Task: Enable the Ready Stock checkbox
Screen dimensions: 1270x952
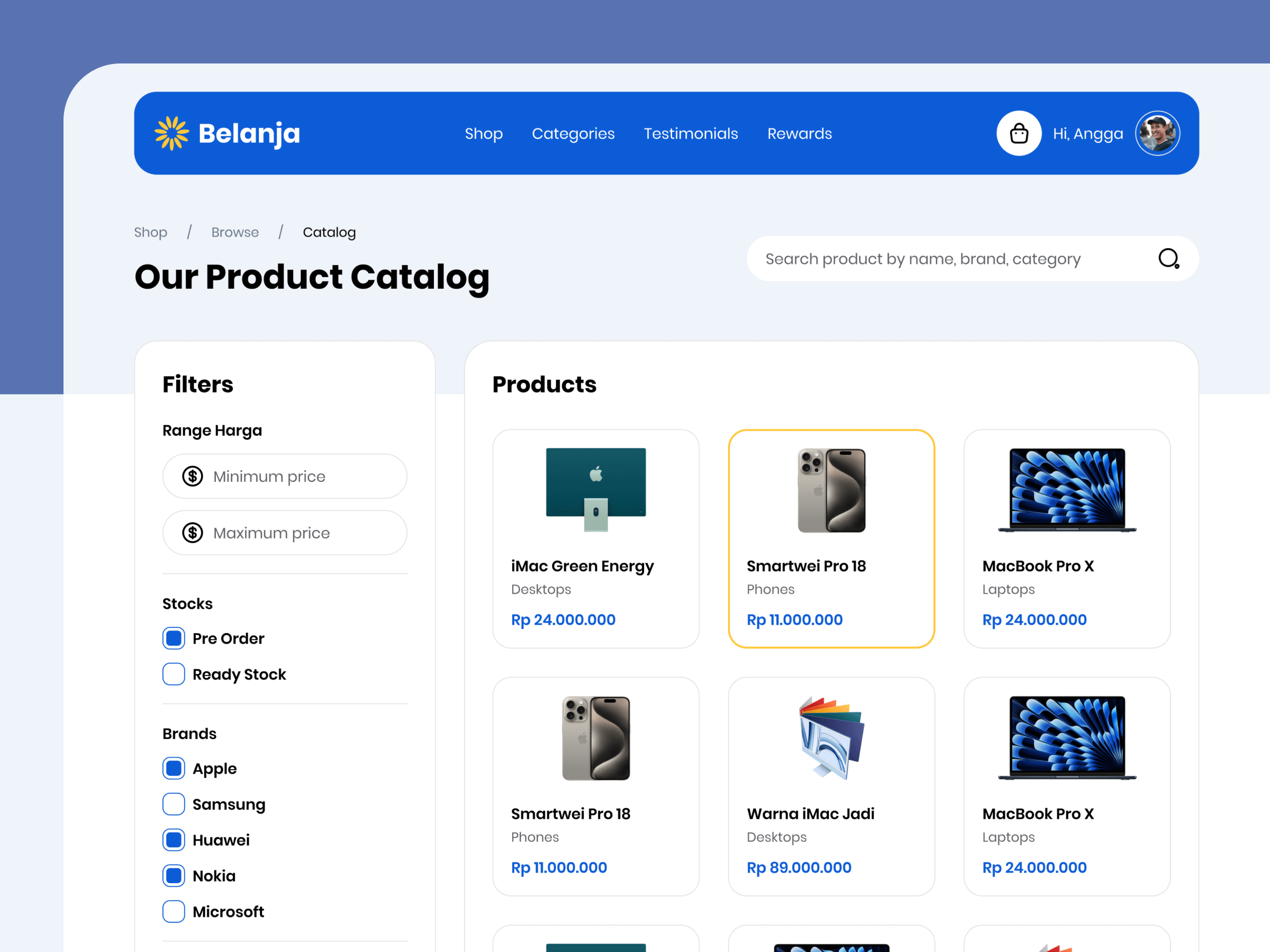Action: click(x=174, y=674)
